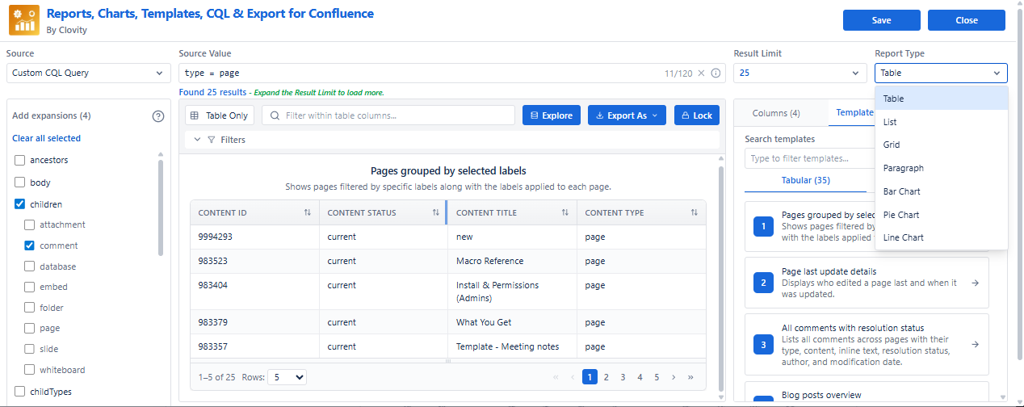
Task: Go to the next page arrow in pagination
Action: [673, 377]
